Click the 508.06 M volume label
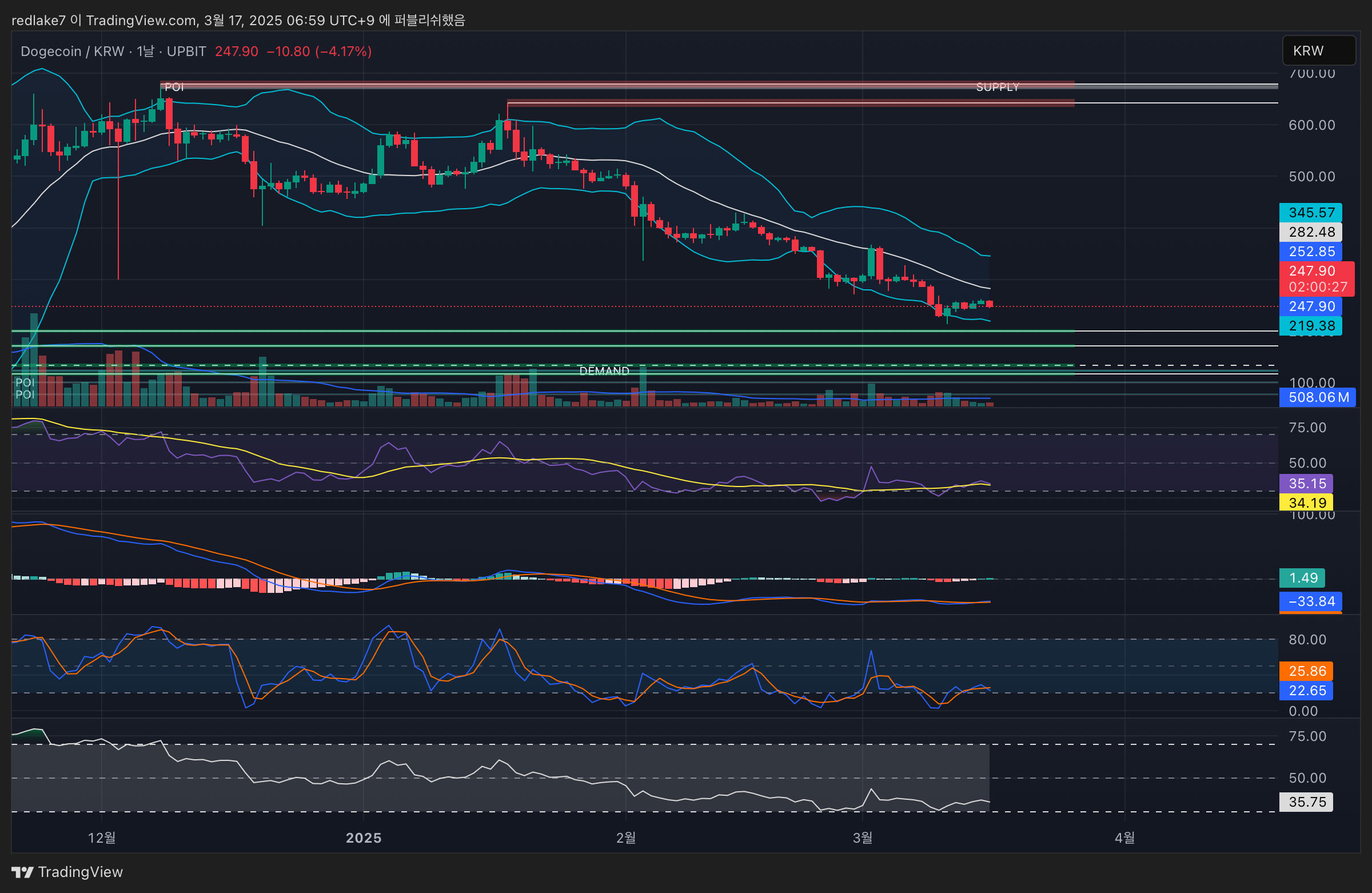 pos(1317,397)
